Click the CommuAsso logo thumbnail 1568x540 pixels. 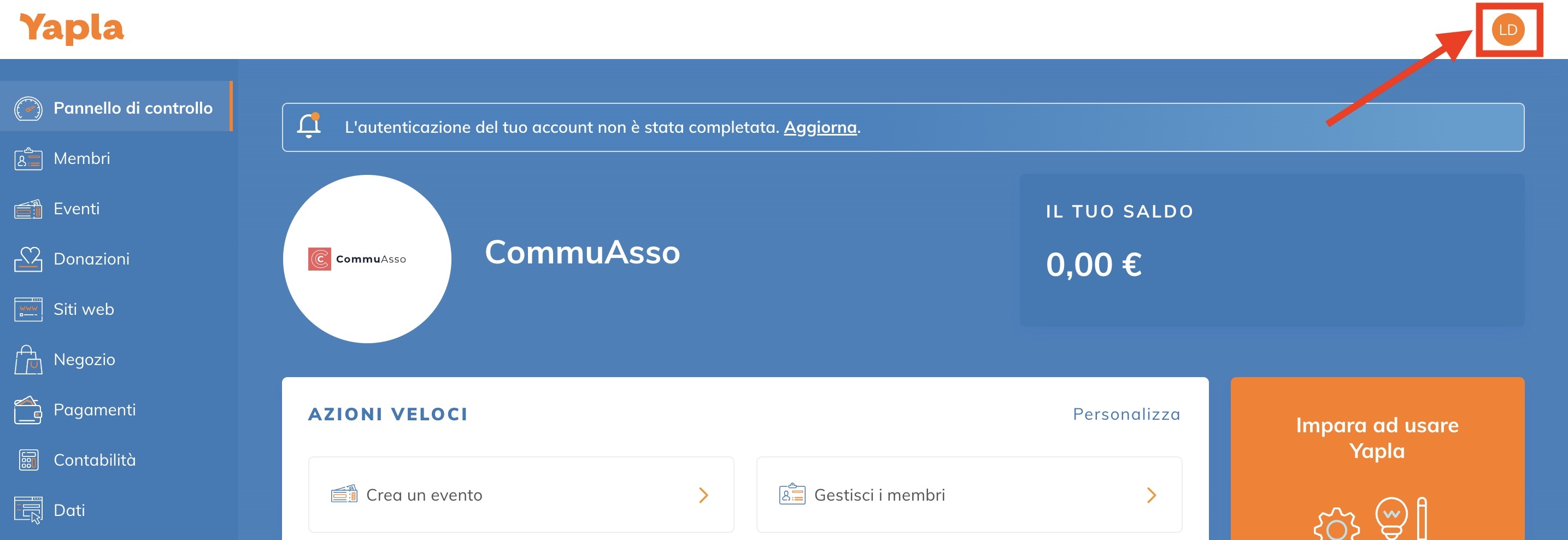[367, 259]
